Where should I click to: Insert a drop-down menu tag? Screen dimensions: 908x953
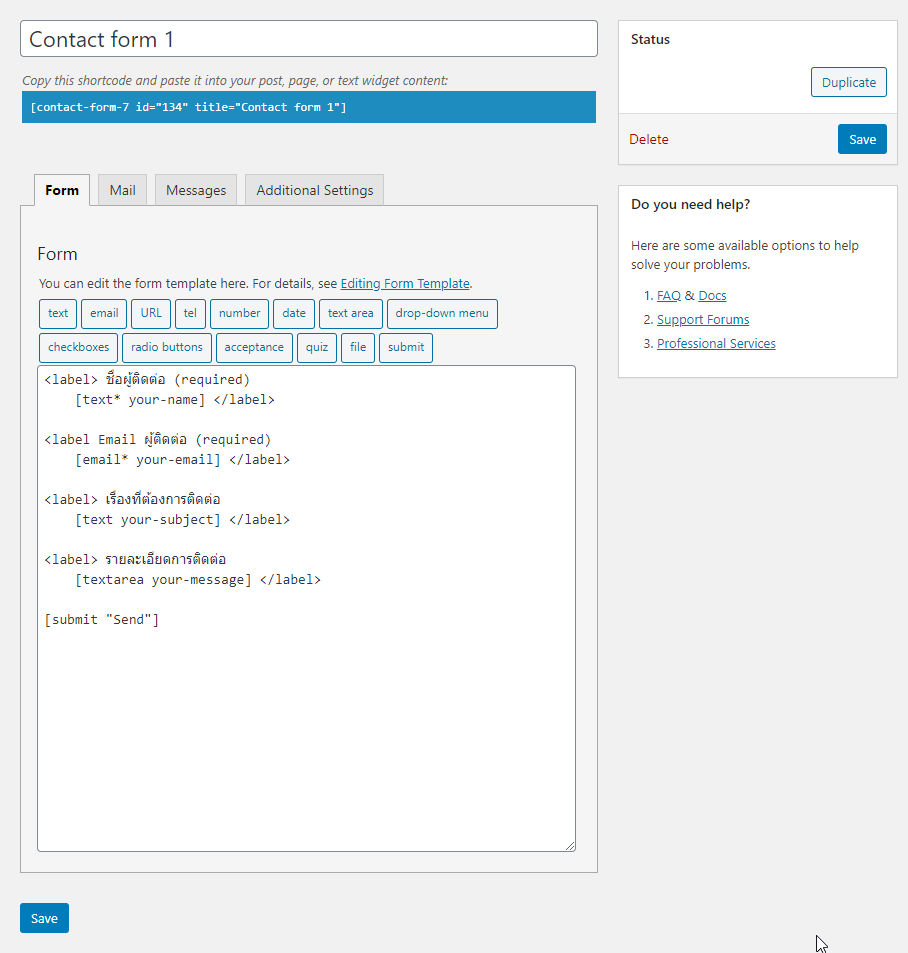click(442, 314)
